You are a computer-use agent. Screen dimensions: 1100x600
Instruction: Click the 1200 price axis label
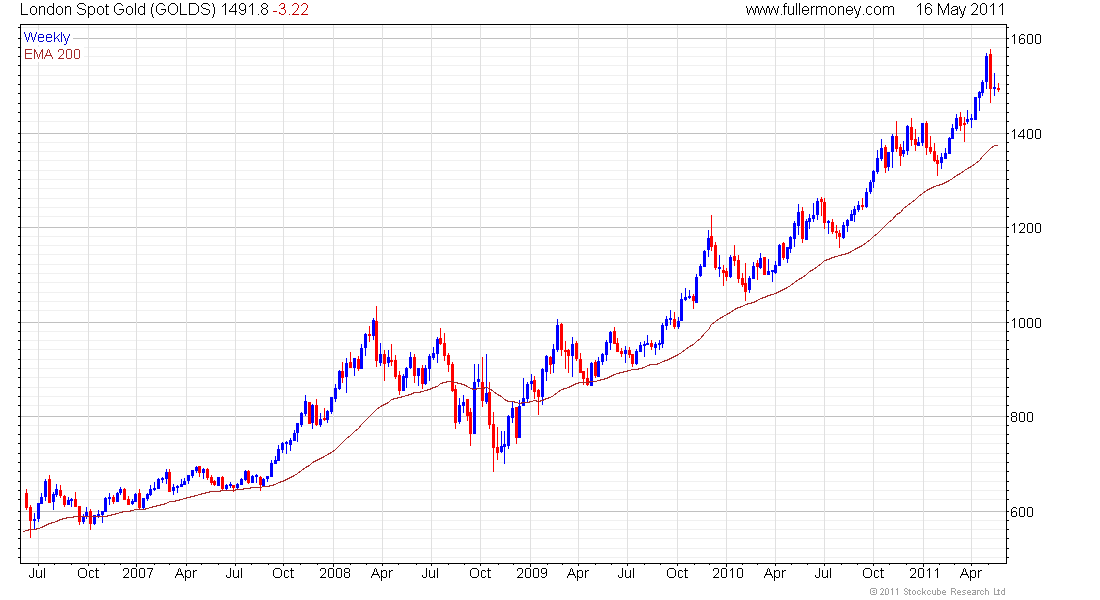coord(1026,228)
